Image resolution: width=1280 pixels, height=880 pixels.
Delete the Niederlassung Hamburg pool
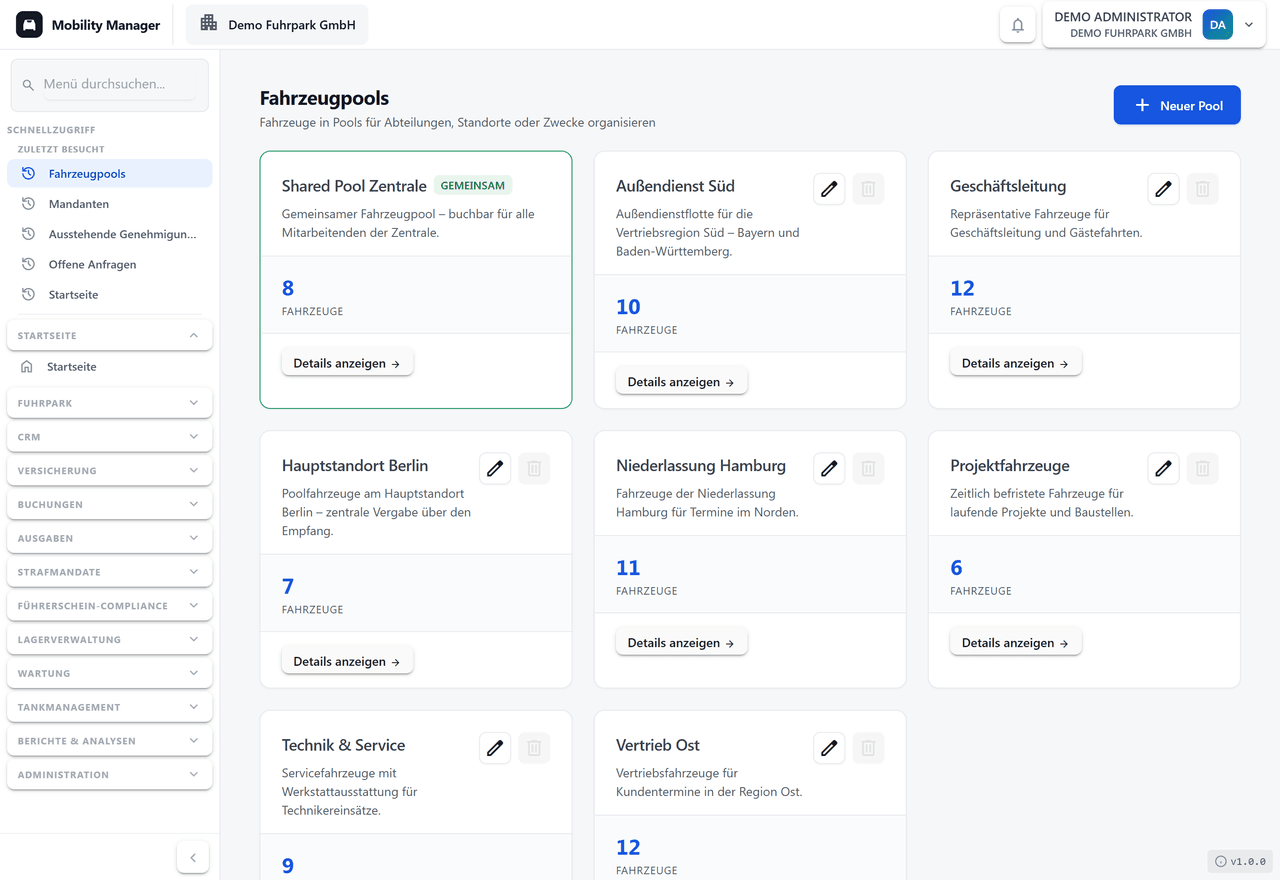pyautogui.click(x=868, y=468)
